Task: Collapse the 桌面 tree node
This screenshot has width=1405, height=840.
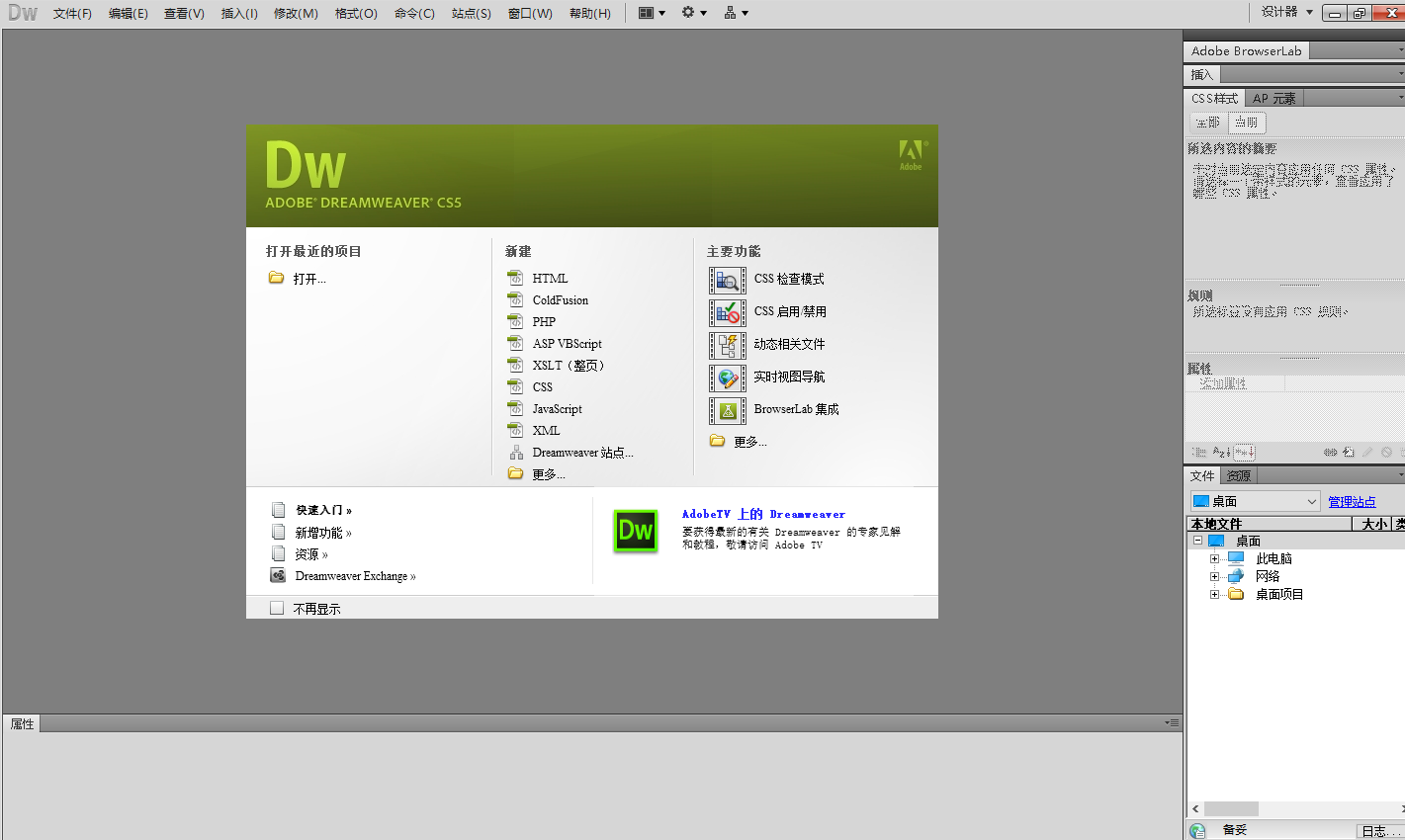Action: click(1197, 540)
